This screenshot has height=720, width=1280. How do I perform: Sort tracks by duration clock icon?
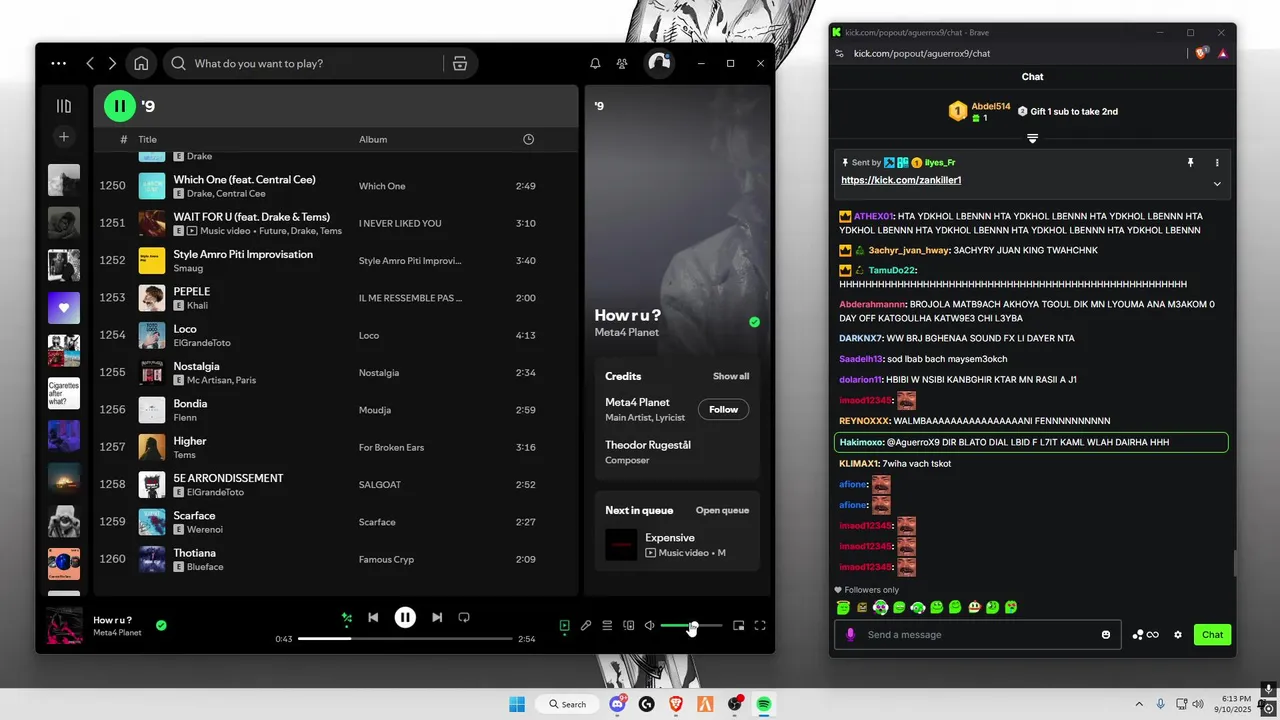click(529, 139)
